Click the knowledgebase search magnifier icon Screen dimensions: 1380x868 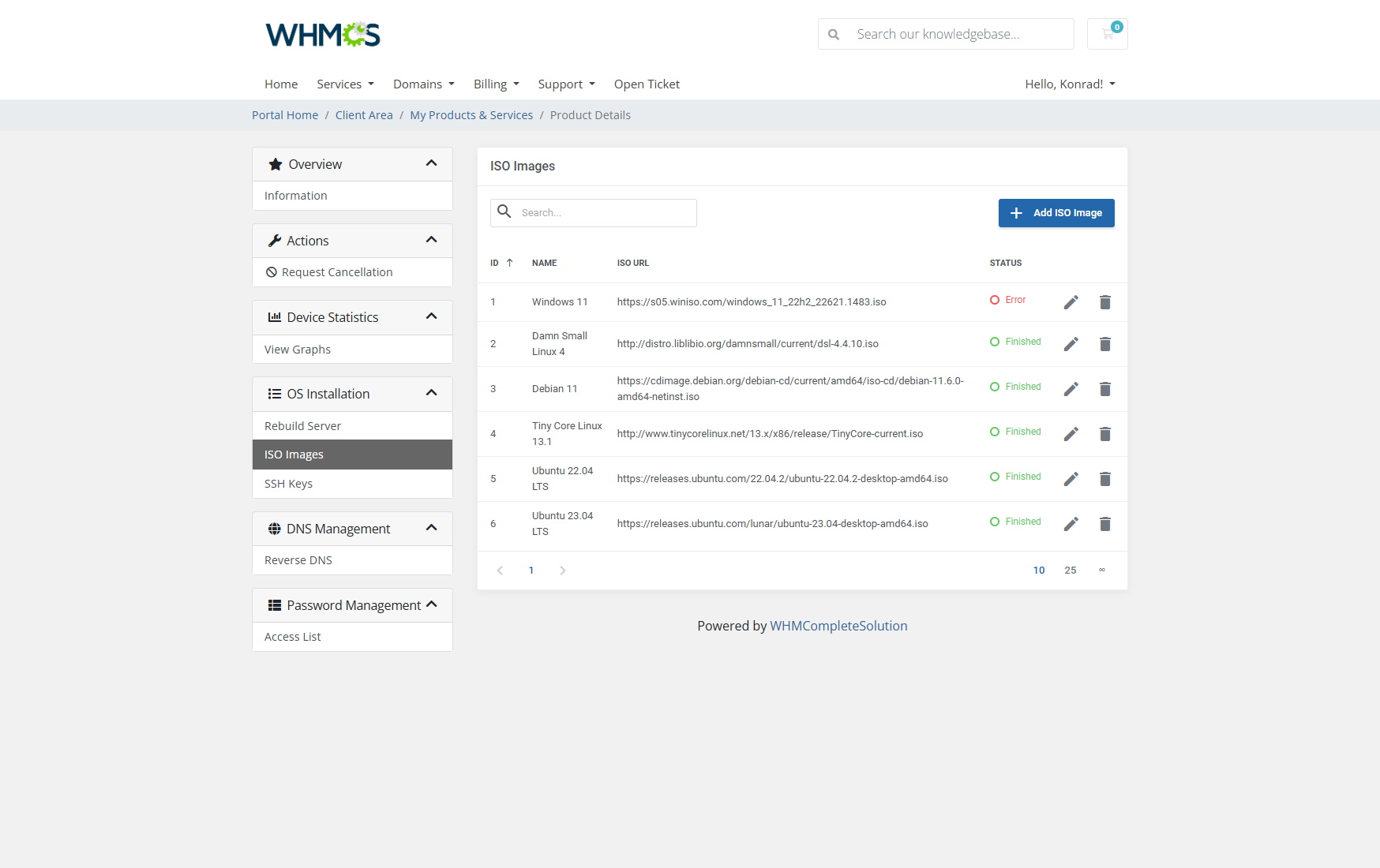click(x=834, y=34)
